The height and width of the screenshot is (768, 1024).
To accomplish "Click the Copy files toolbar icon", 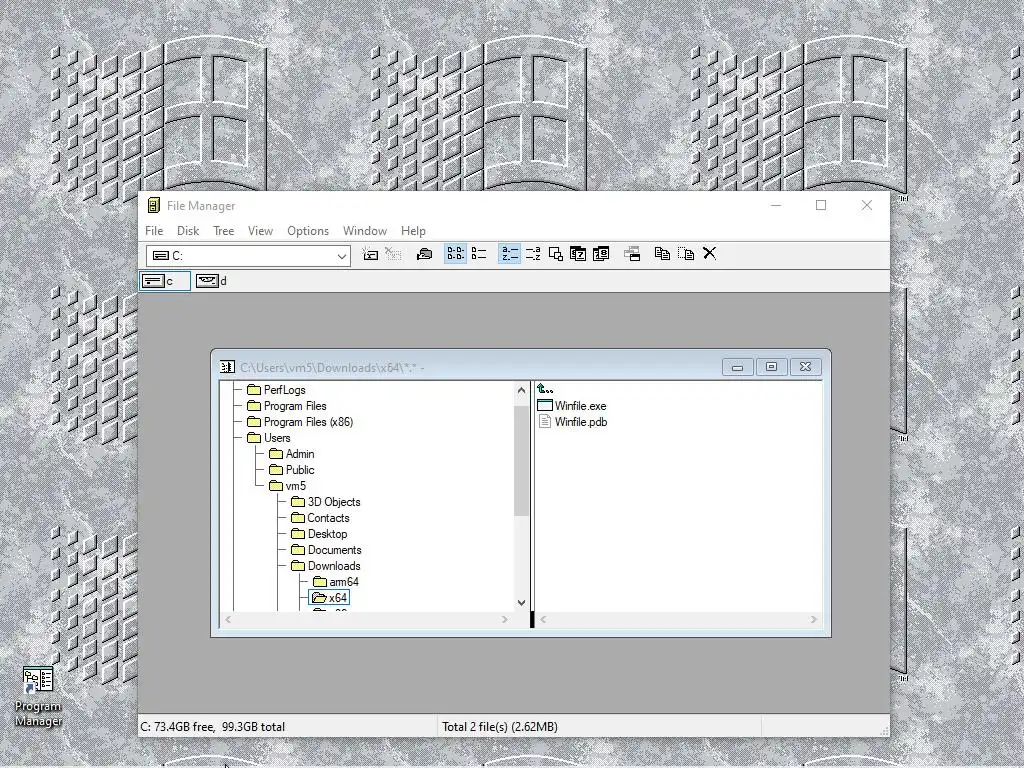I will (x=662, y=254).
